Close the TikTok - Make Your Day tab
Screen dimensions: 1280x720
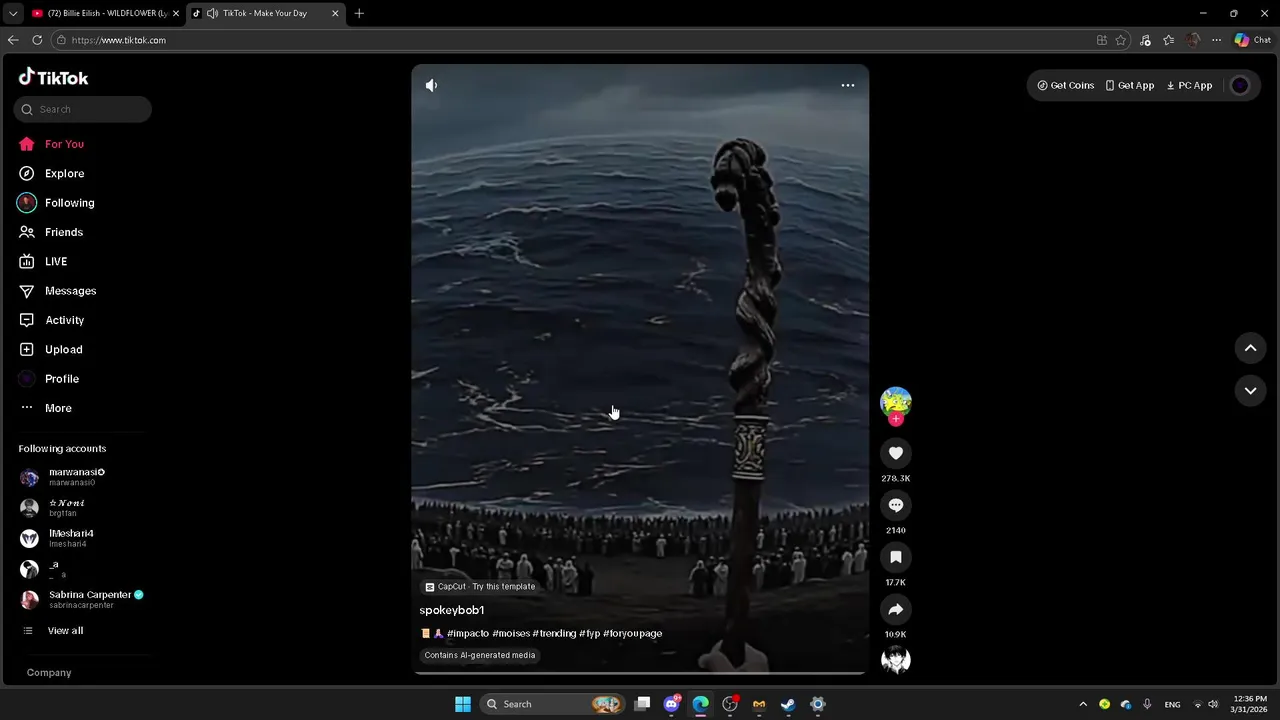(x=335, y=13)
